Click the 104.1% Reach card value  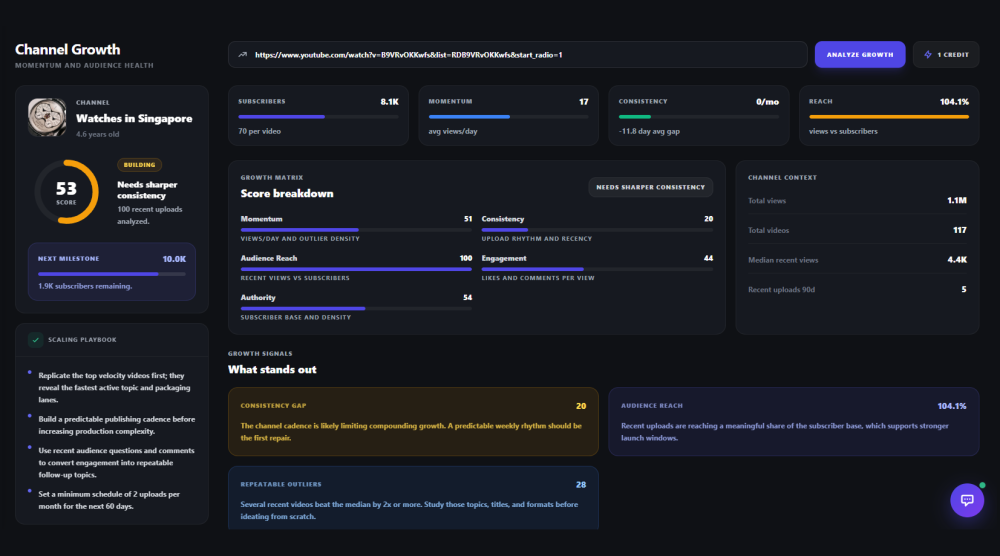954,102
